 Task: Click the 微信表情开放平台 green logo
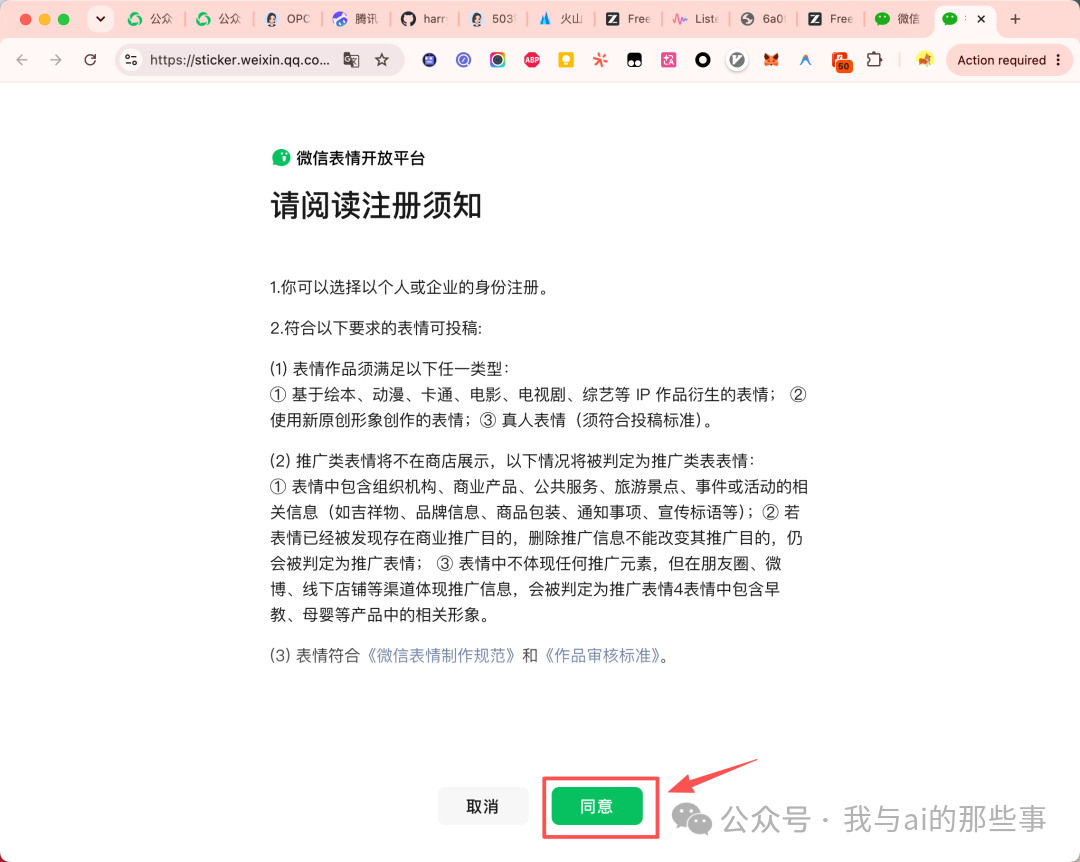click(x=281, y=158)
